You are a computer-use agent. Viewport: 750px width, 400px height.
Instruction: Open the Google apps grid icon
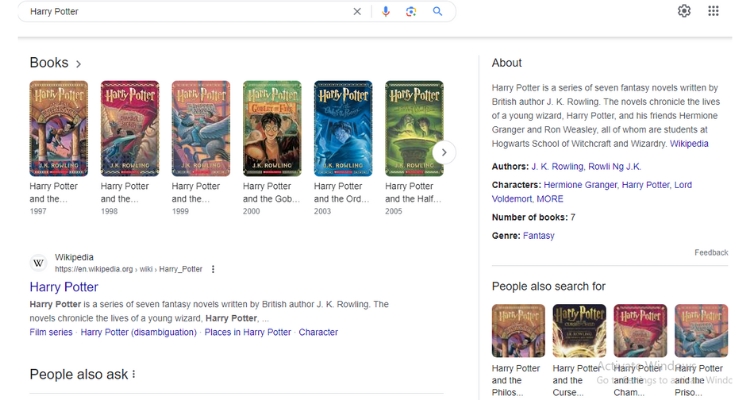(x=713, y=11)
